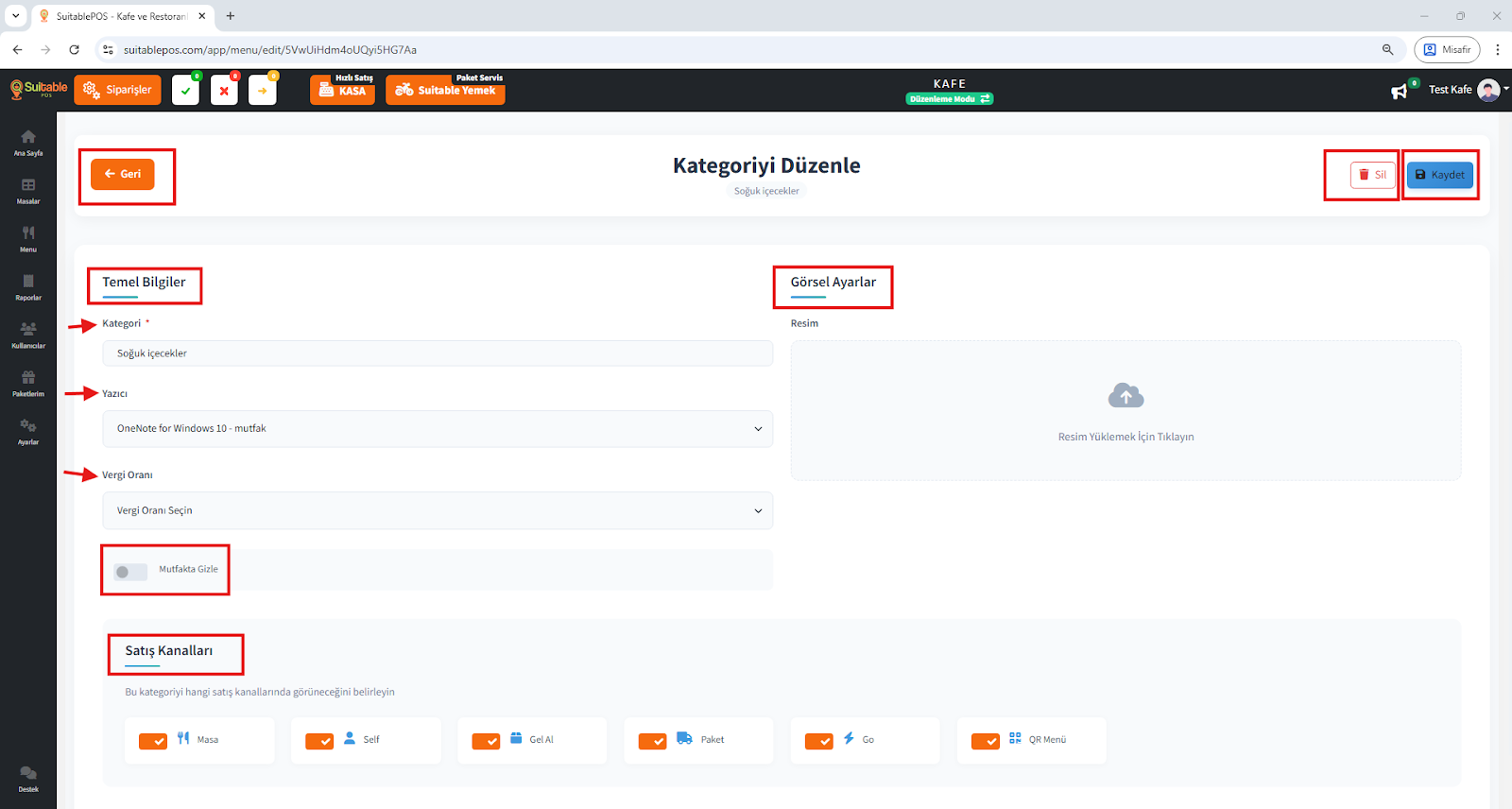Open the tab search dropdown arrow

point(15,16)
